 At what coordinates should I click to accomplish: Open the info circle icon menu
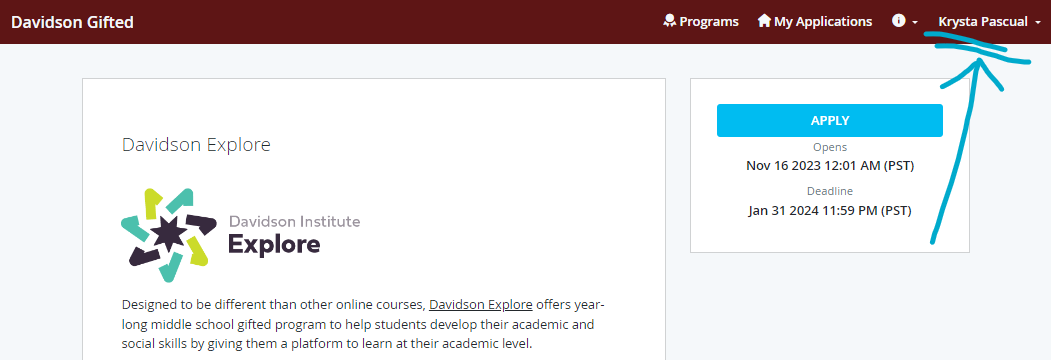click(898, 21)
